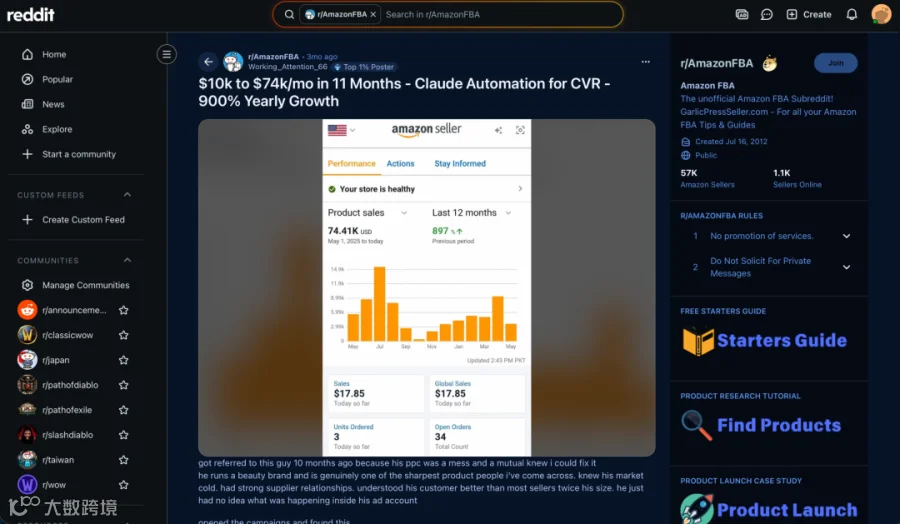900x524 pixels.
Task: Favorite r/classicwow with star
Action: (x=123, y=335)
